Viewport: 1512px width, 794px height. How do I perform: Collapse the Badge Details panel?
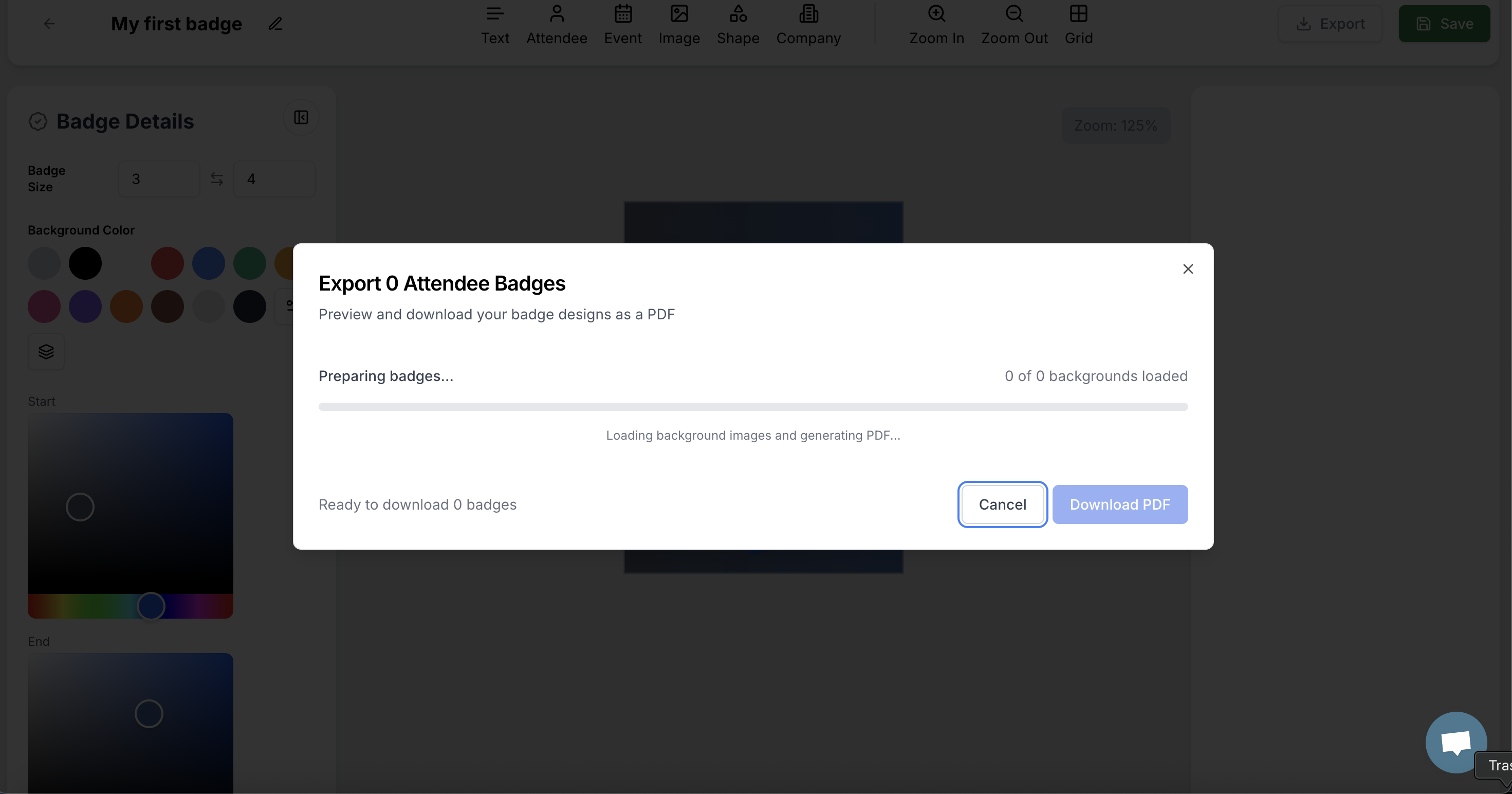(301, 117)
